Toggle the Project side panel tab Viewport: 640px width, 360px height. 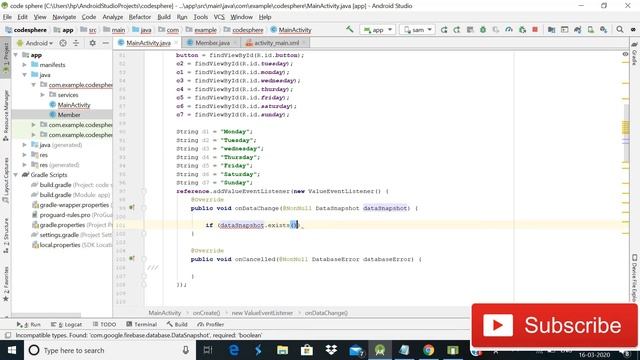pos(6,57)
